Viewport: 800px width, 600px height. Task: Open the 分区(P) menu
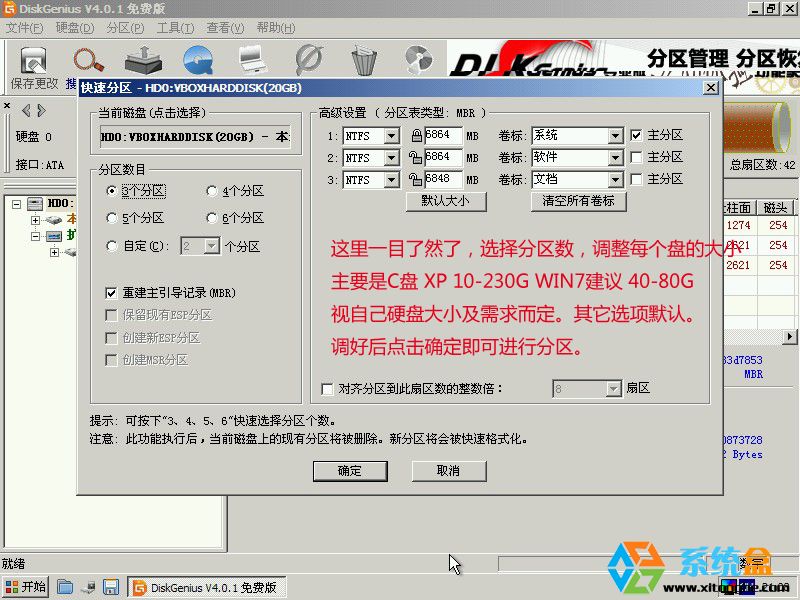pyautogui.click(x=126, y=28)
